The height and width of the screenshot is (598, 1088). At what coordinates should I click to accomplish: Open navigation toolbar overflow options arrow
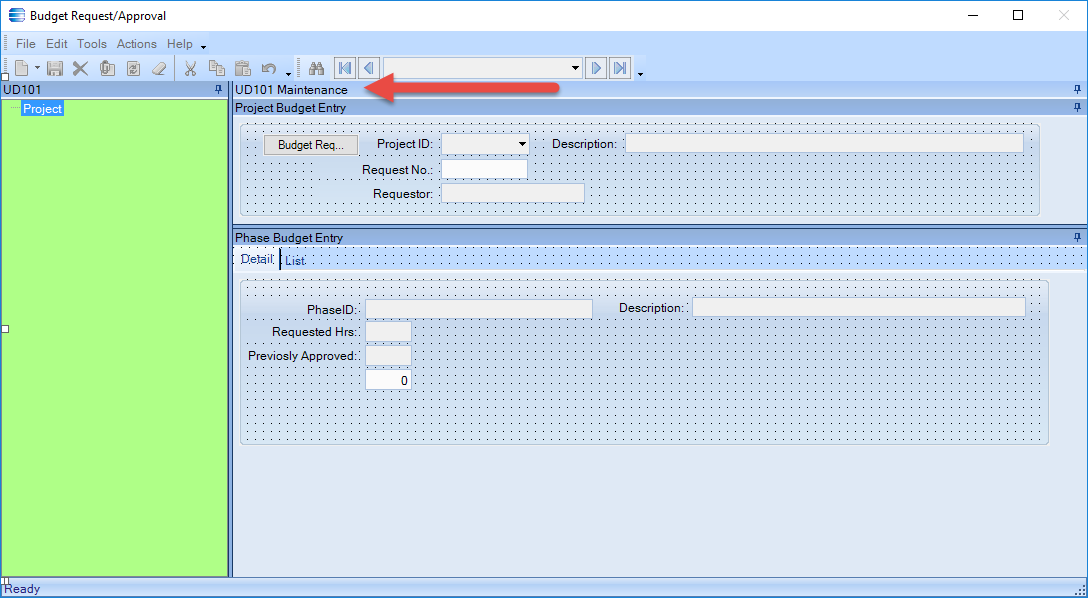point(640,74)
